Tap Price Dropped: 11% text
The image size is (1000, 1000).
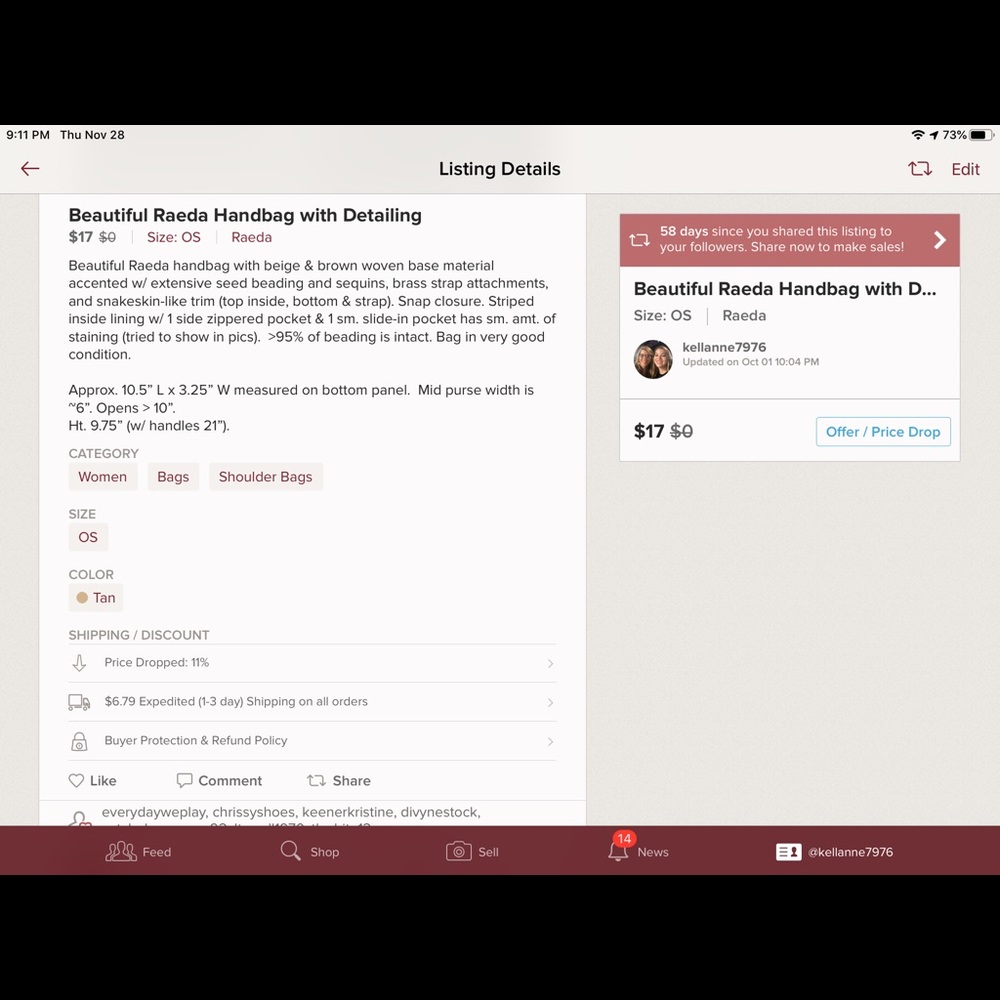point(157,663)
